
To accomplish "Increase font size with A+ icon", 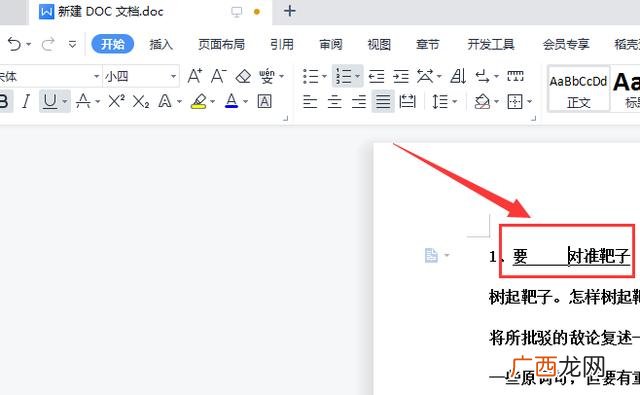I will (194, 76).
